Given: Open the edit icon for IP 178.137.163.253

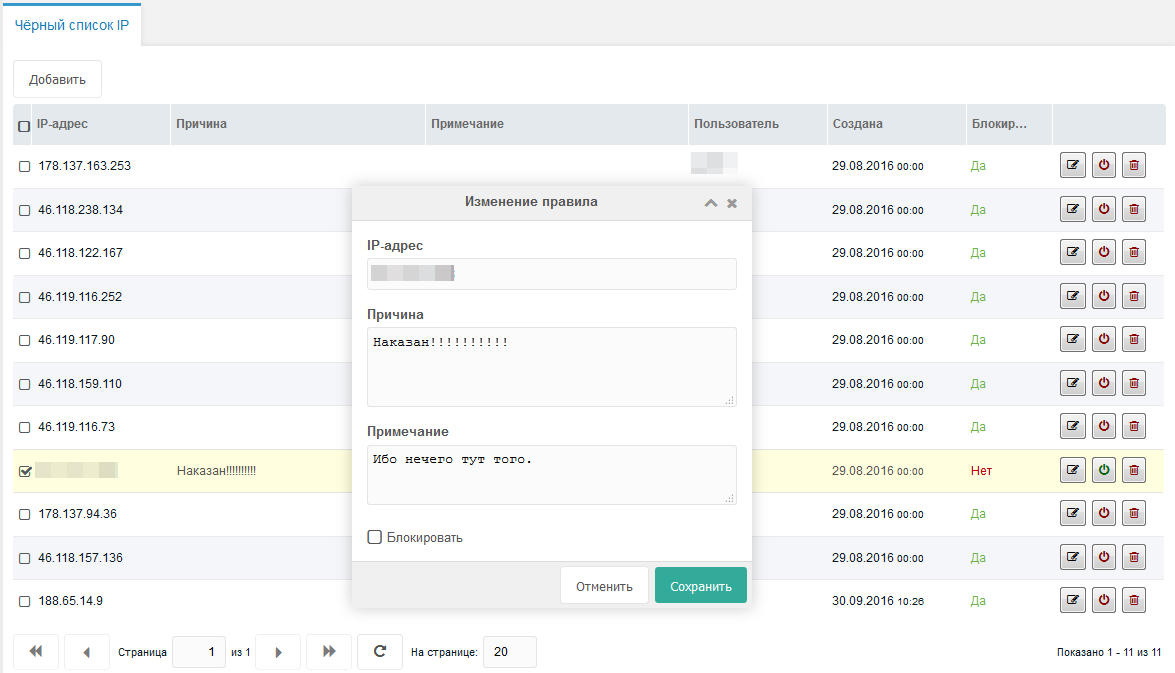Looking at the screenshot, I should pyautogui.click(x=1073, y=165).
